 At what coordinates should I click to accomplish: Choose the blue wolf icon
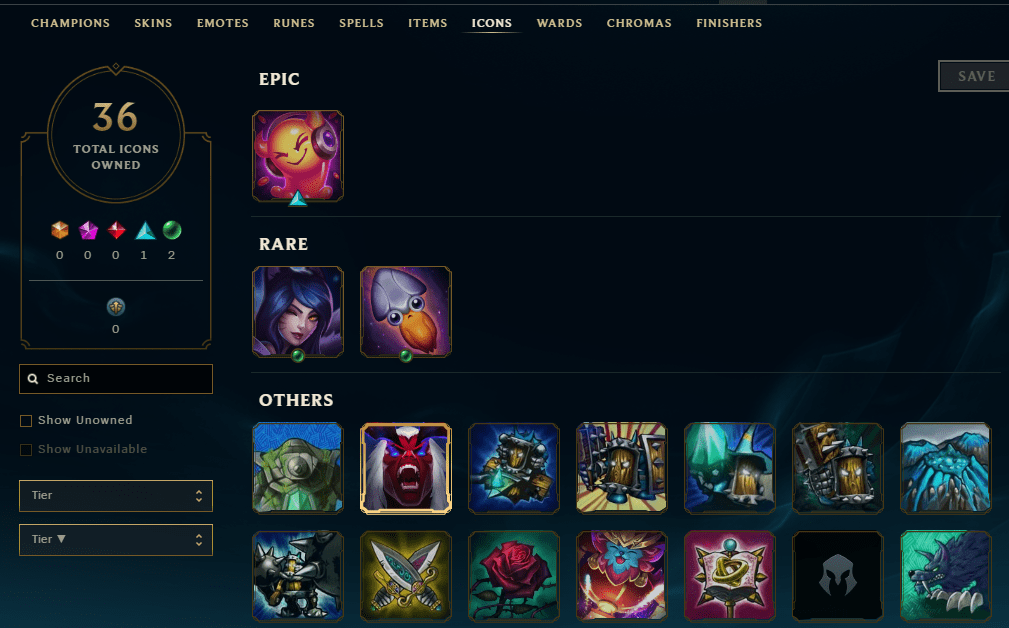(945, 576)
